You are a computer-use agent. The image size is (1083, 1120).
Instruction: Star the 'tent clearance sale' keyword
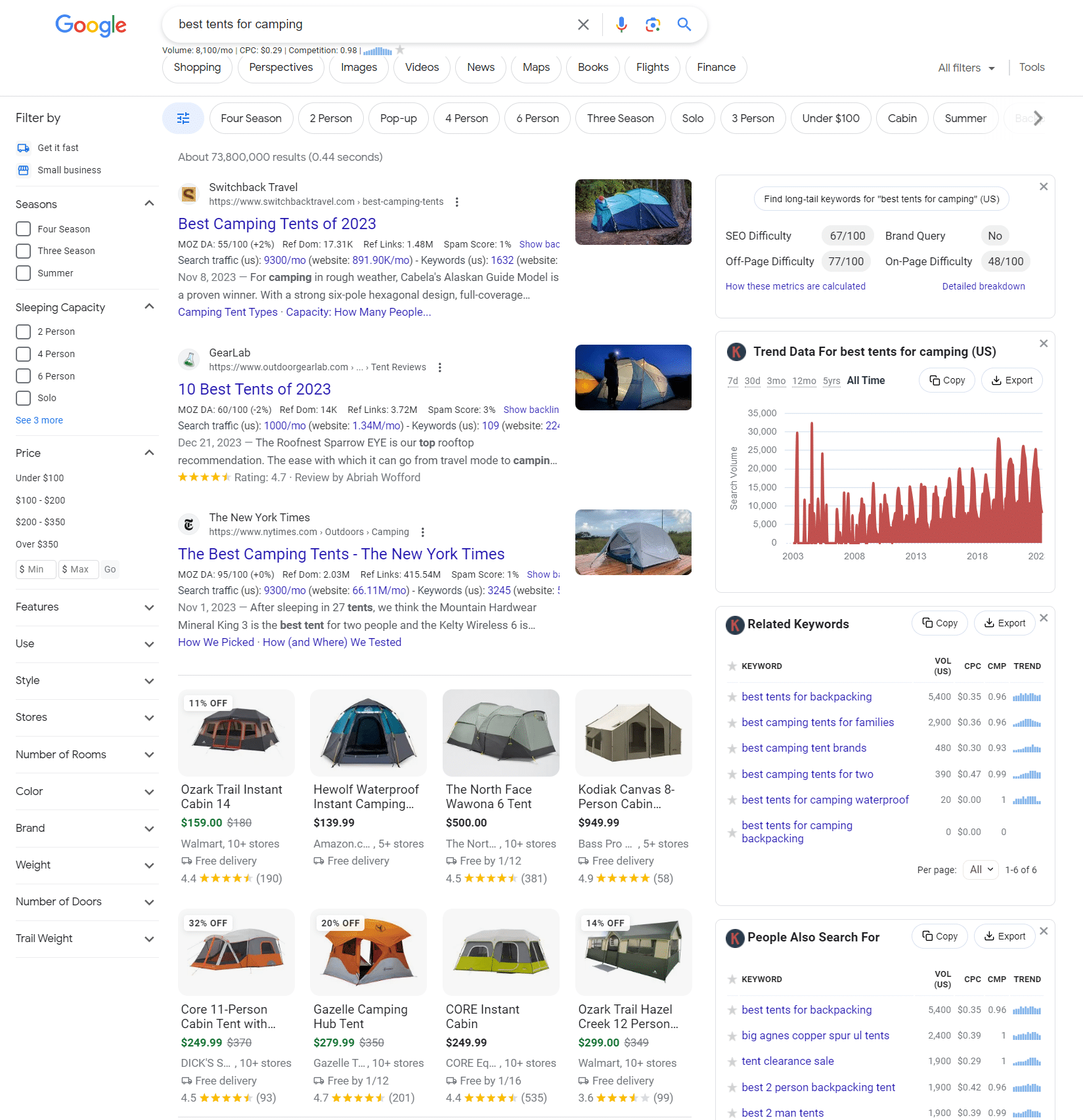(x=732, y=1062)
